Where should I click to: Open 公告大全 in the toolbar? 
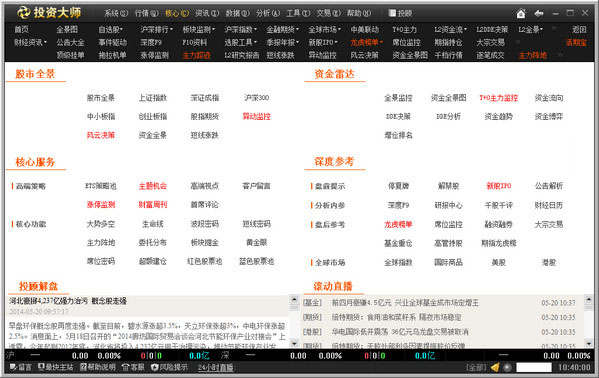pyautogui.click(x=70, y=42)
